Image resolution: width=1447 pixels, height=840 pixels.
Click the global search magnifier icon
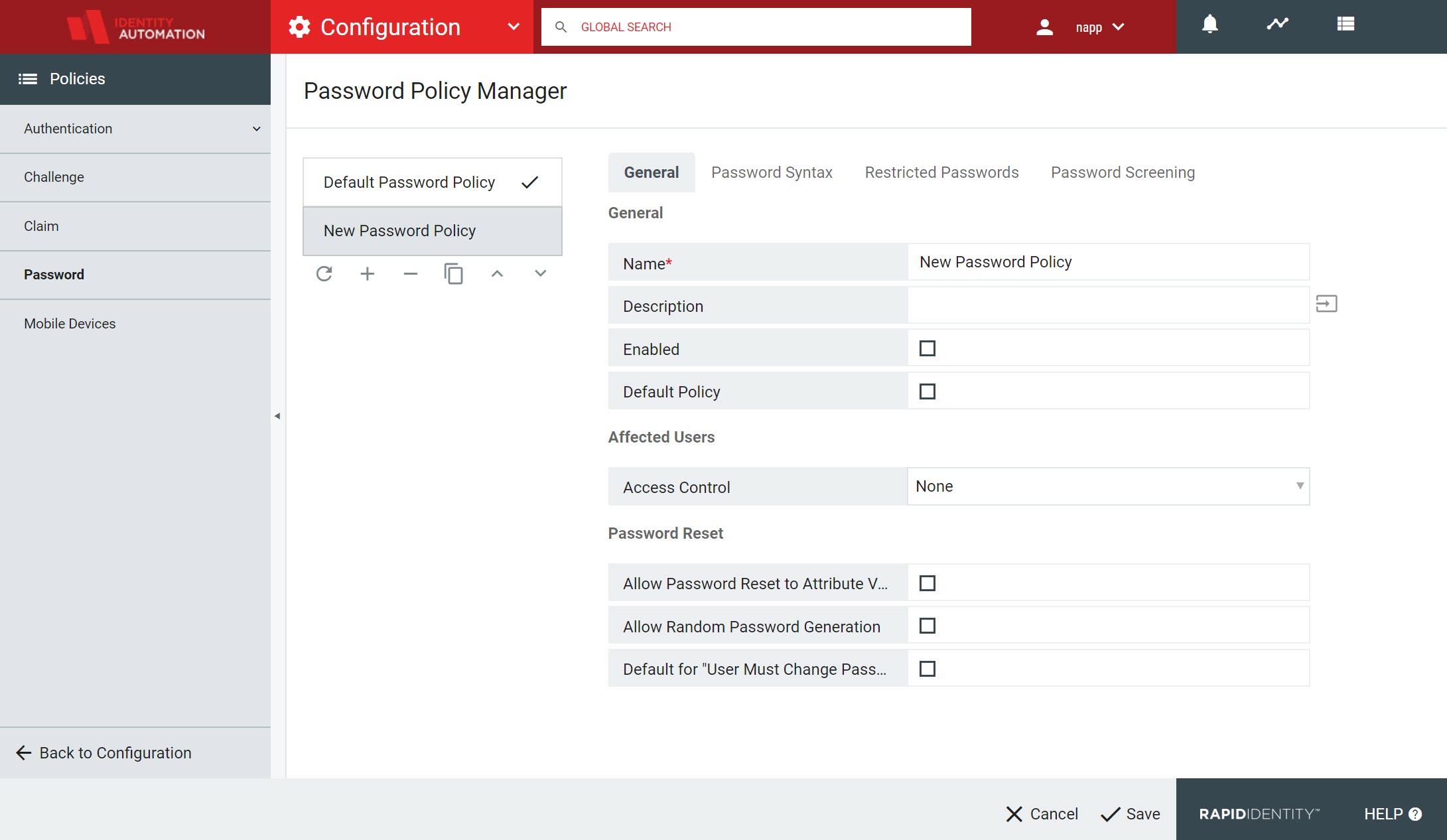561,27
